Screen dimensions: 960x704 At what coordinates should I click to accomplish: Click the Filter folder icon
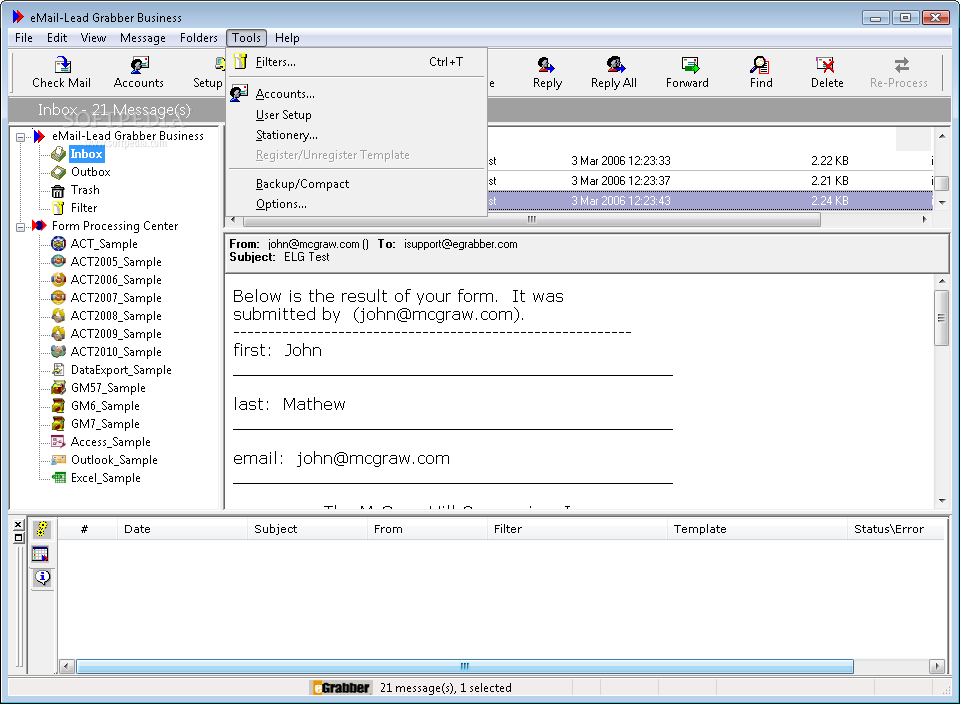pos(58,208)
